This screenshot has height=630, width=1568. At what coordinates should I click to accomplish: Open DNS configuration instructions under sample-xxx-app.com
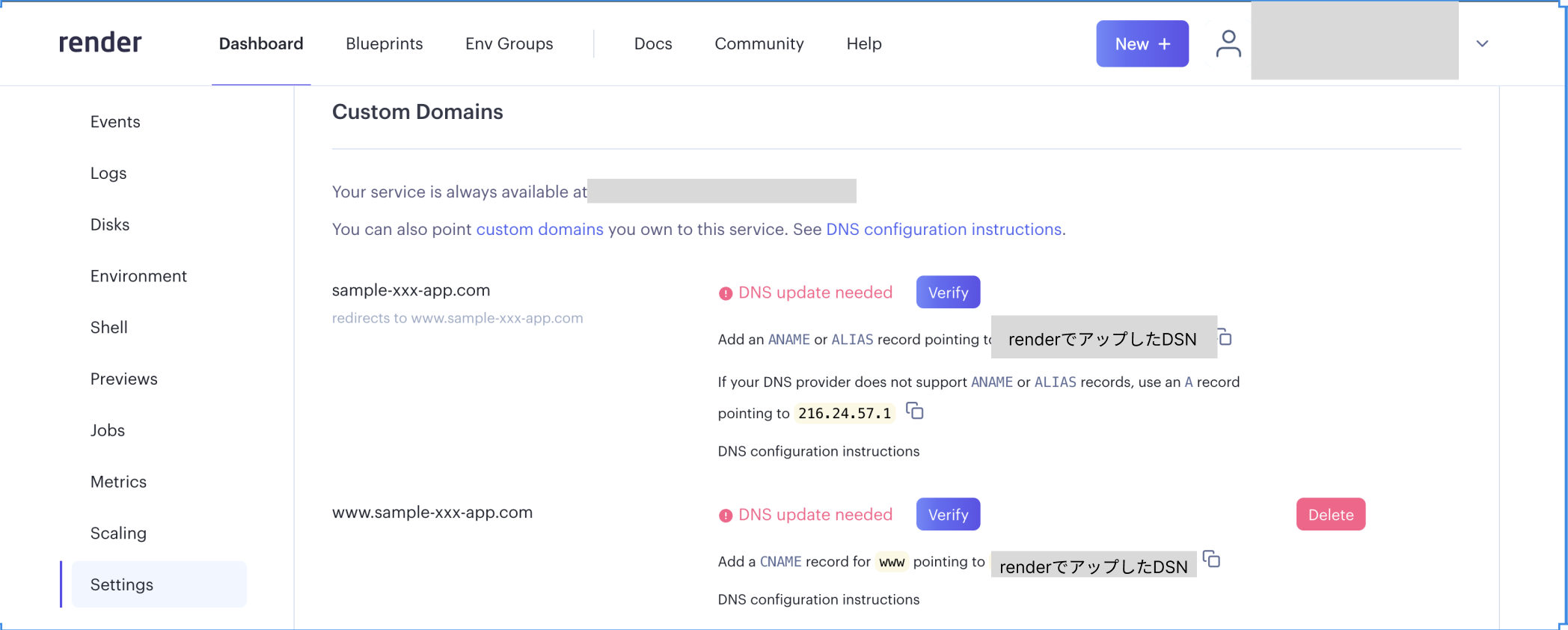818,451
